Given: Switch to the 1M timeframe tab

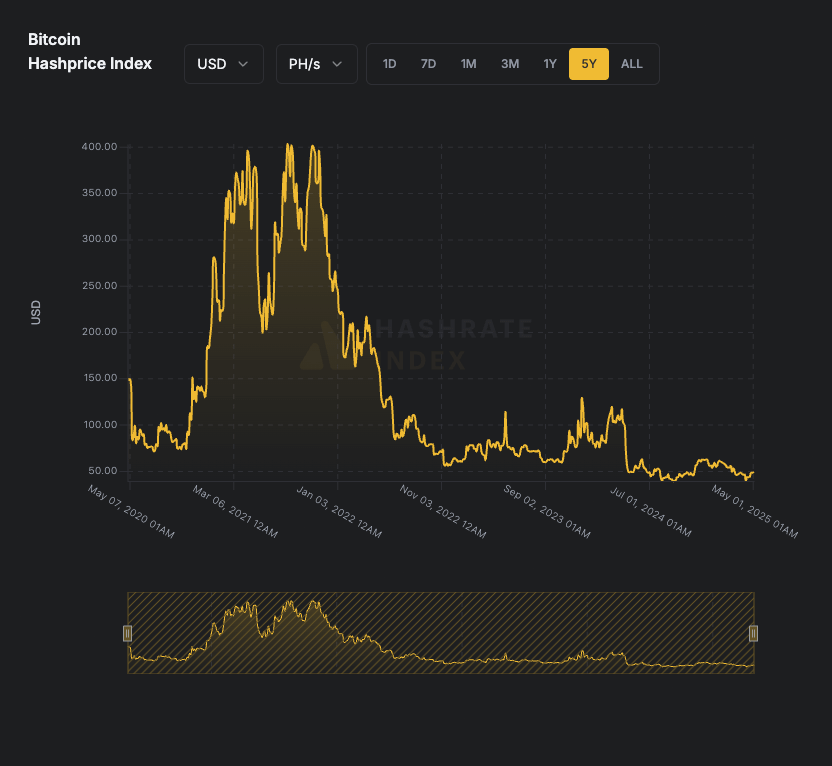Looking at the screenshot, I should point(468,63).
